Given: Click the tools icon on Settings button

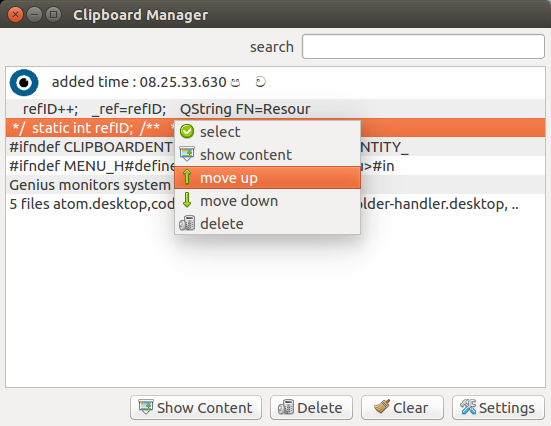Looking at the screenshot, I should [468, 407].
